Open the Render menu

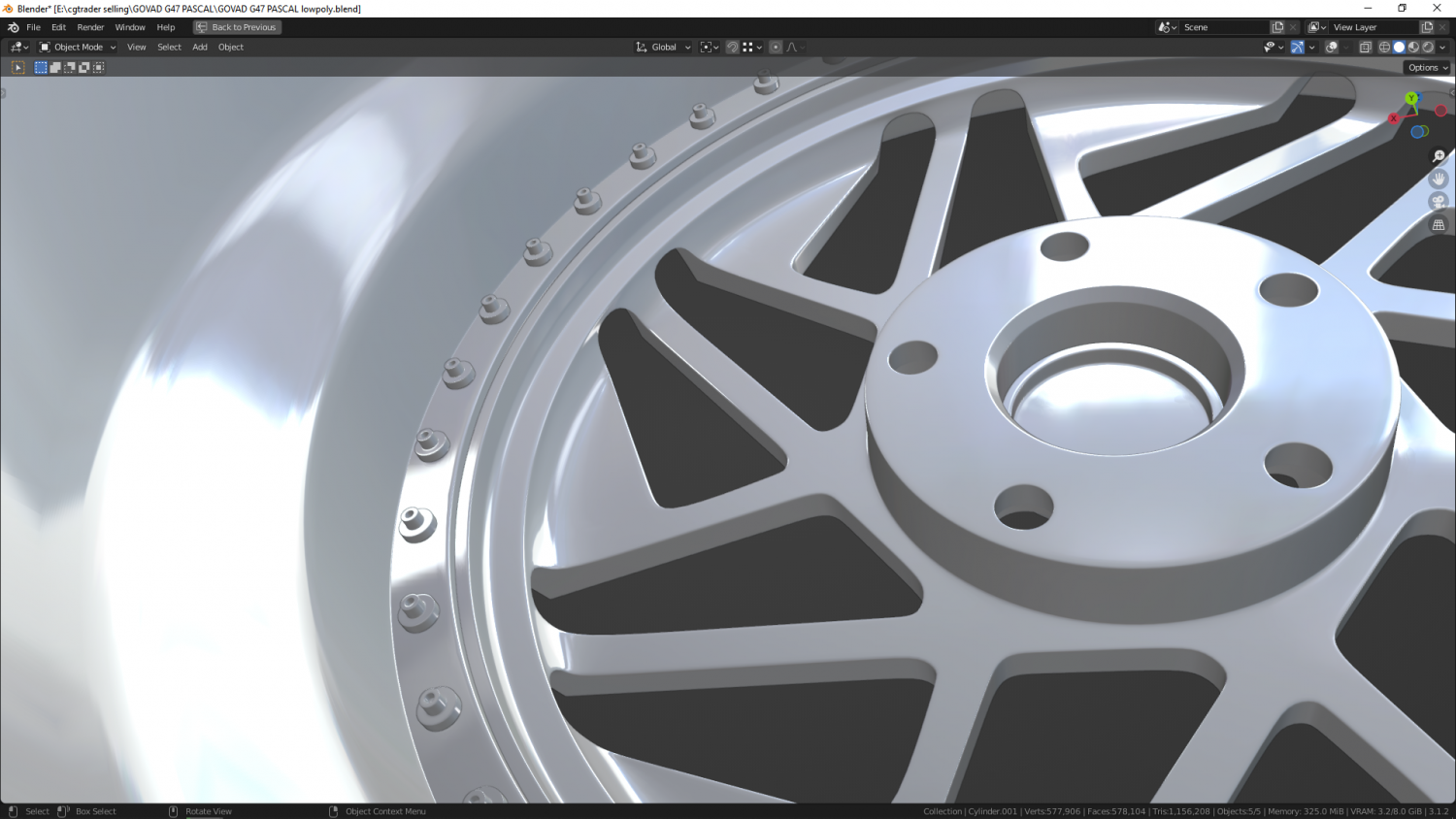click(90, 27)
